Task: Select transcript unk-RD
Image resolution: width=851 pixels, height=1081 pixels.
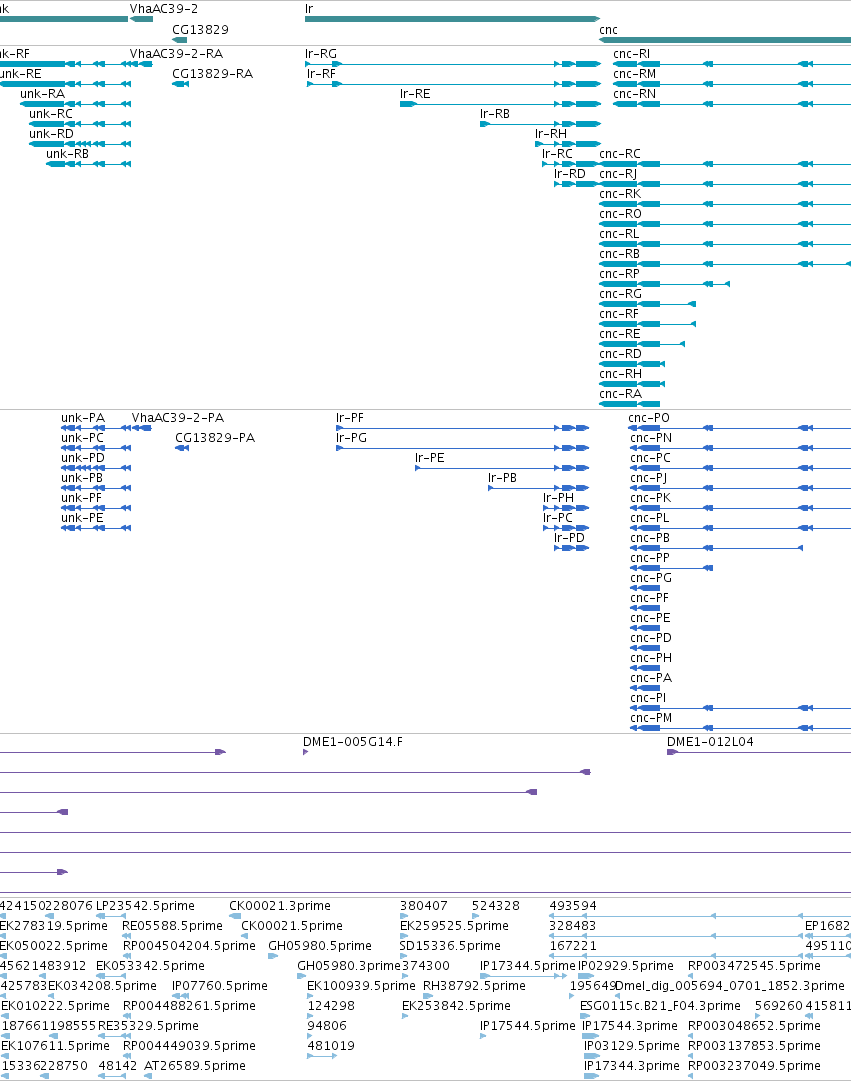Action: point(51,134)
